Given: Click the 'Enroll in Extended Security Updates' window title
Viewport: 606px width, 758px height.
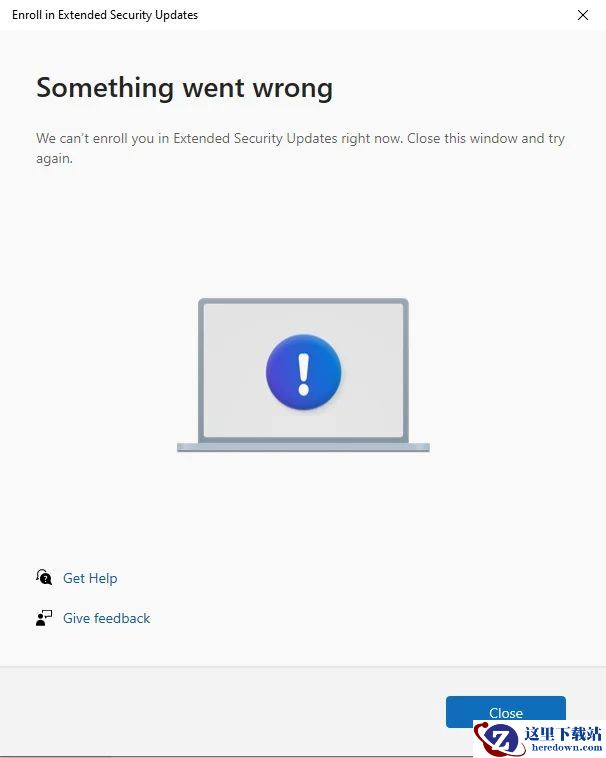Looking at the screenshot, I should 105,15.
